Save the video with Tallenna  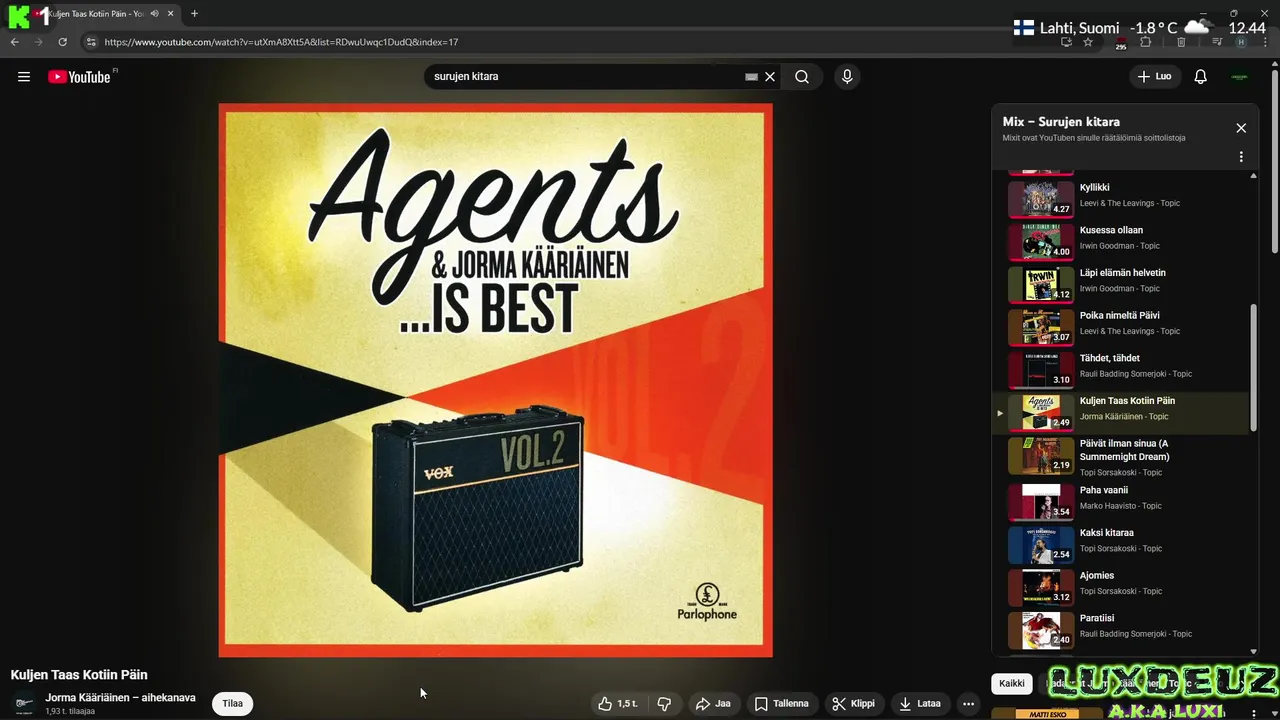tap(781, 704)
